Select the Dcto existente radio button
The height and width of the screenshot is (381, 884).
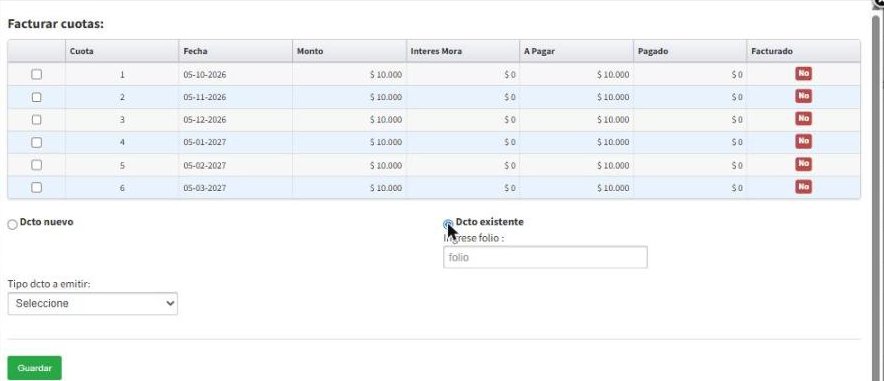coord(448,224)
